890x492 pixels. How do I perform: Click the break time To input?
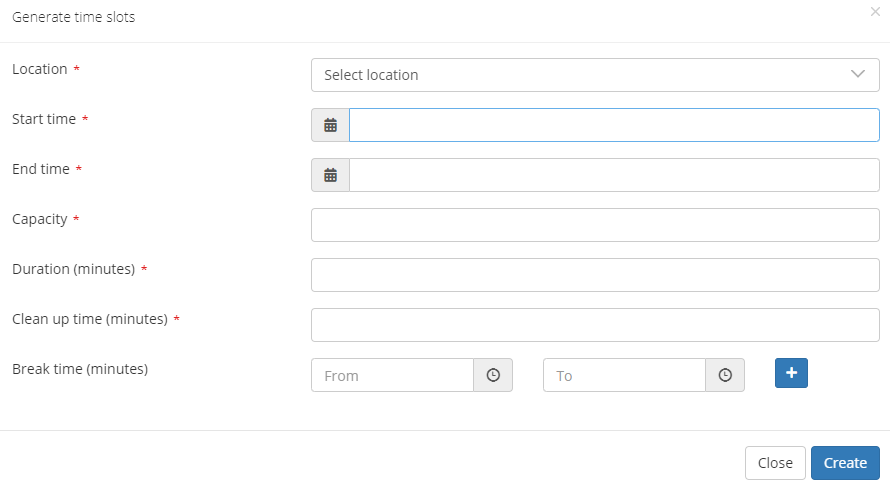[x=624, y=375]
